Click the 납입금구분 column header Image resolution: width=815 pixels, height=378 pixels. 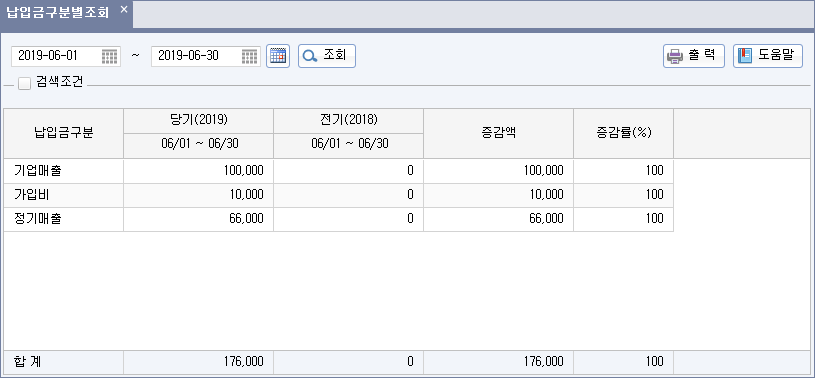coord(63,133)
